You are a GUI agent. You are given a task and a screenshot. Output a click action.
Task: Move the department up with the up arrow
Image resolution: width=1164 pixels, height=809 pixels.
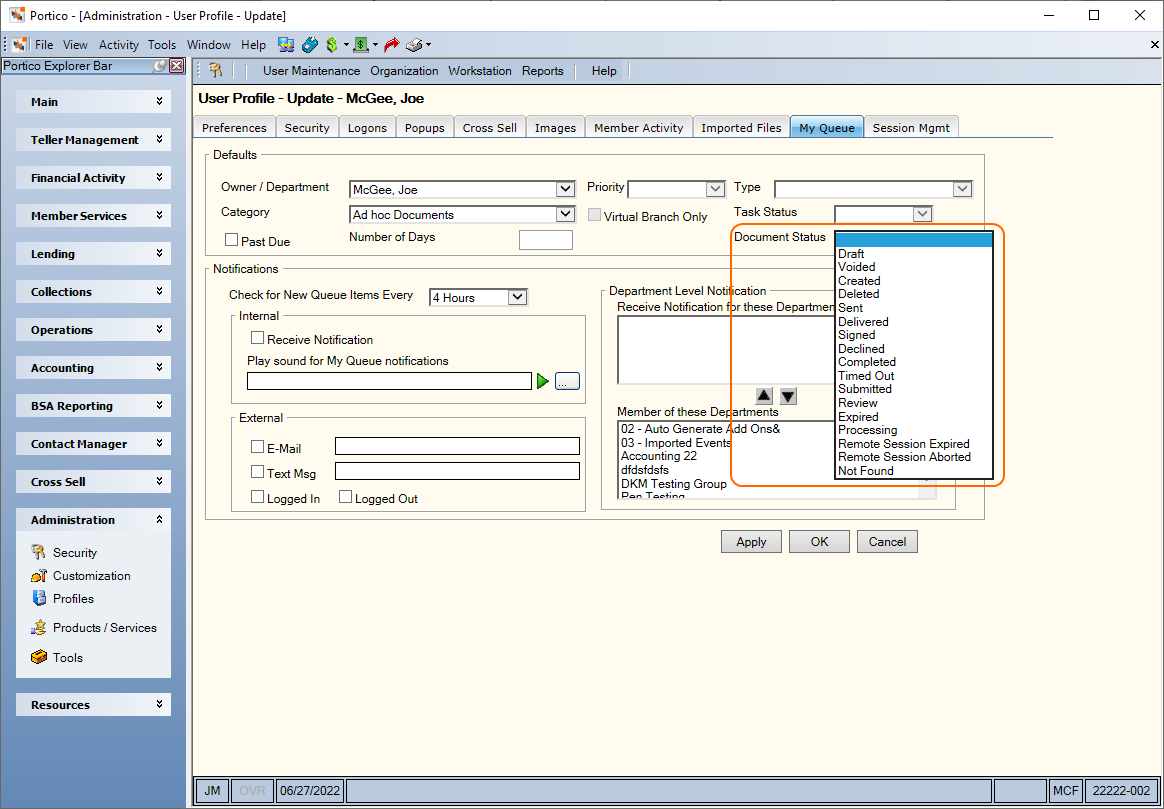pos(763,396)
